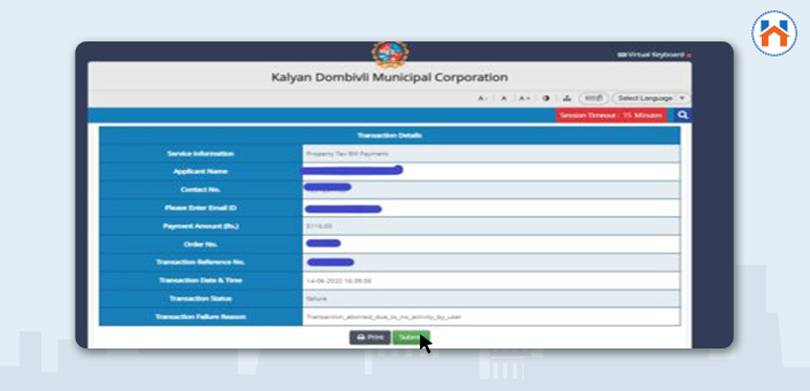Click the Service Information value field

(491, 154)
